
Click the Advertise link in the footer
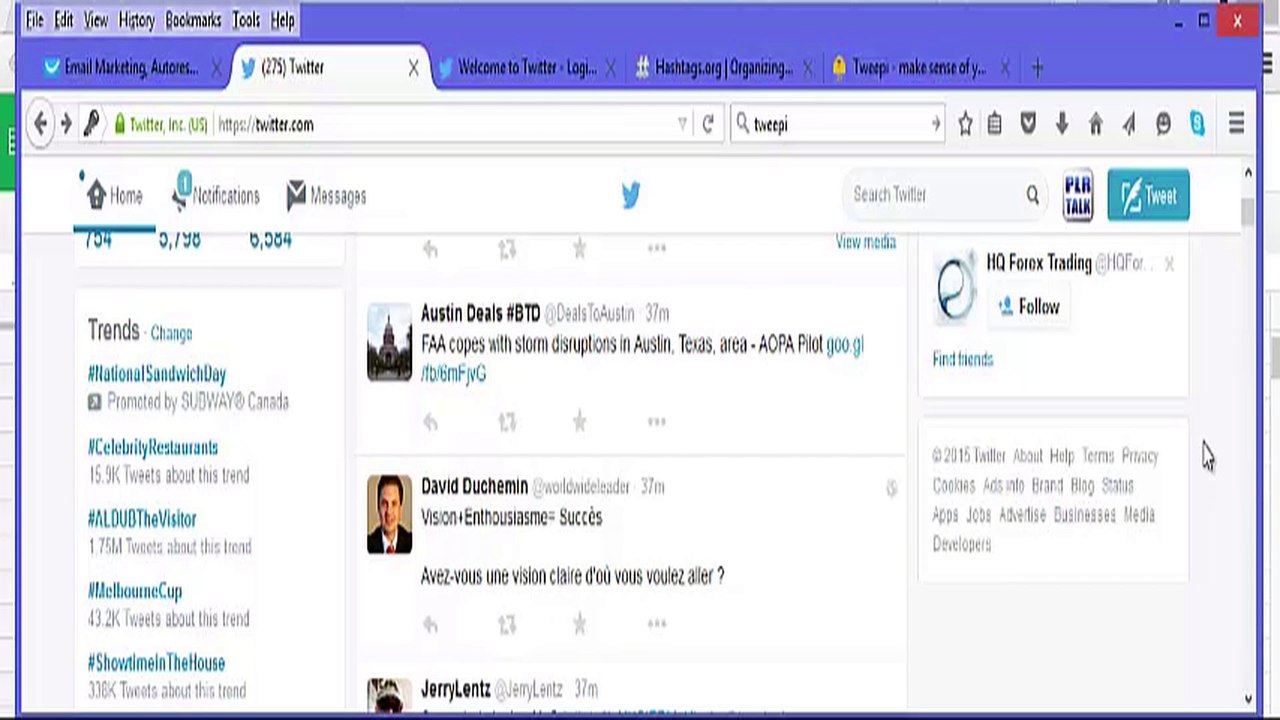click(1022, 515)
